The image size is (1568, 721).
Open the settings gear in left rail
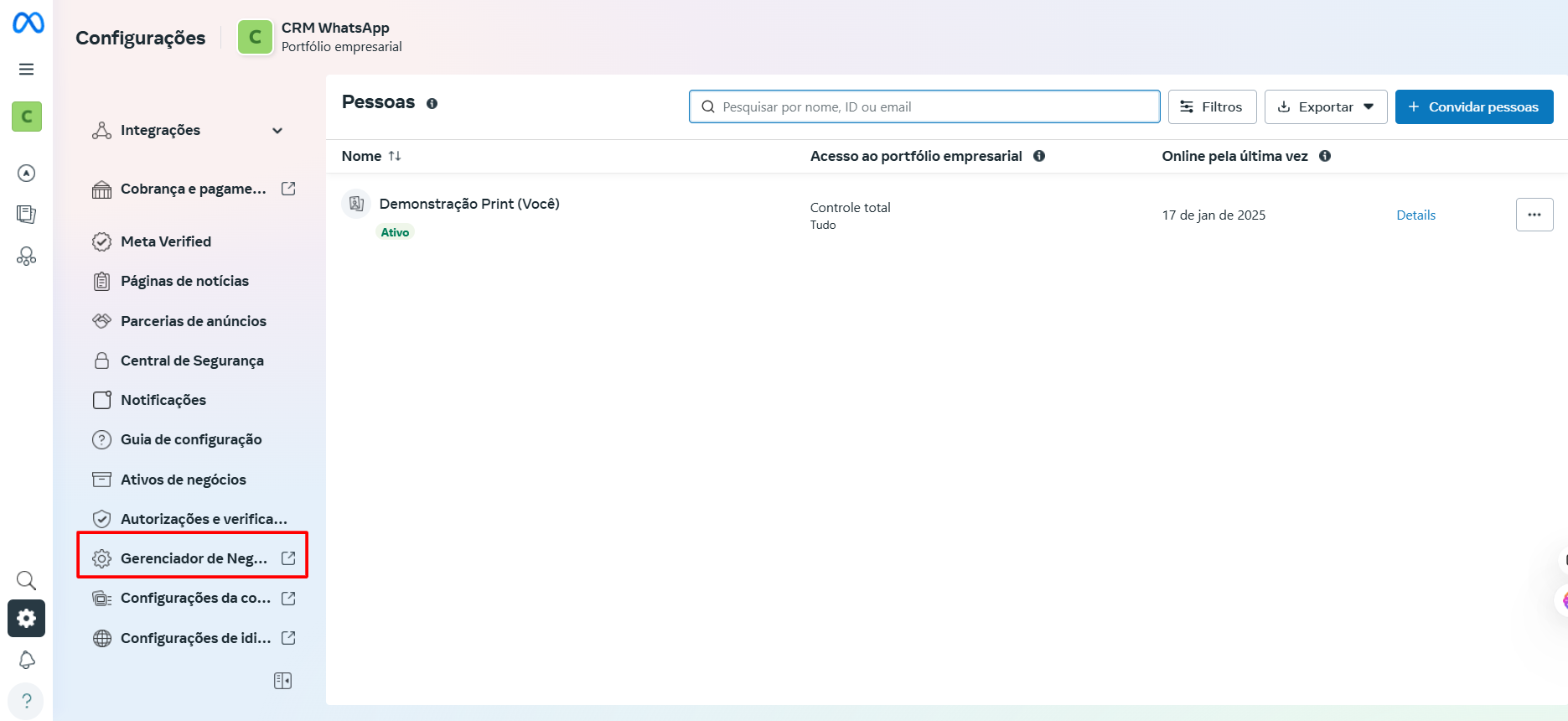(27, 619)
